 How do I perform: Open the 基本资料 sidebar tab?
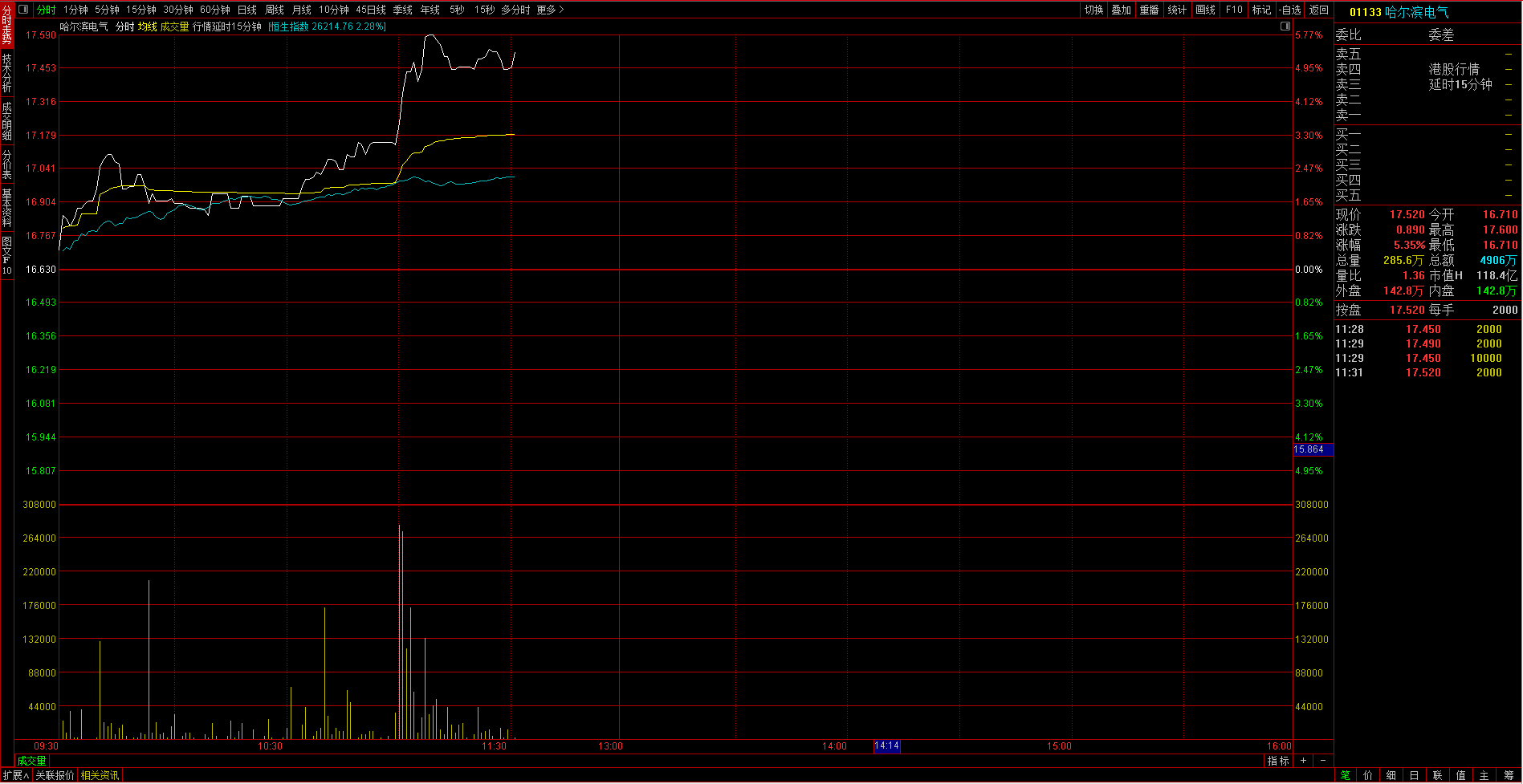6,208
